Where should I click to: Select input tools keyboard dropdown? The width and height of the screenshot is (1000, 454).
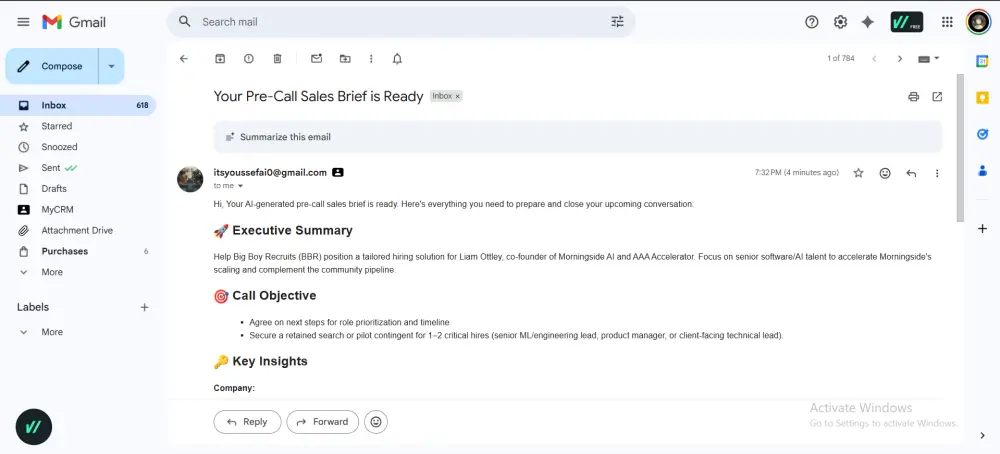[929, 59]
